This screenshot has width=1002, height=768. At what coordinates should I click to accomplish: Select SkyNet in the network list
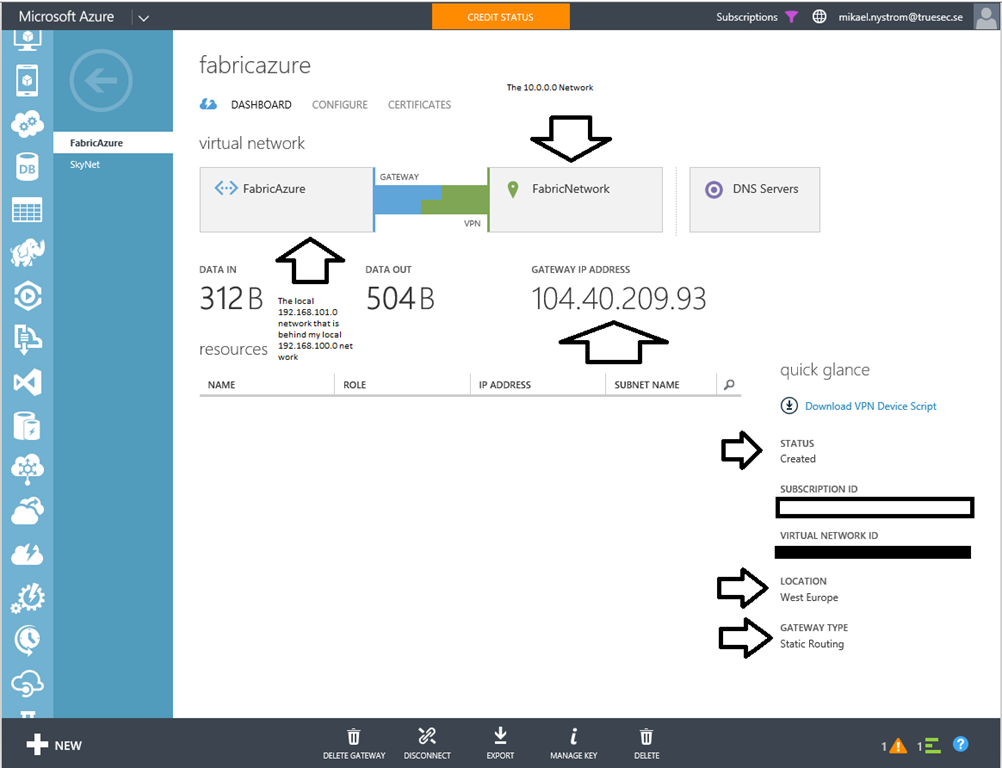click(x=85, y=164)
